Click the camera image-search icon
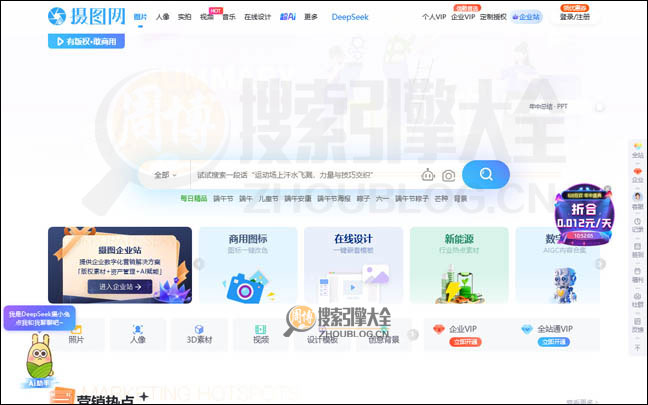The height and width of the screenshot is (405, 648). 448,176
